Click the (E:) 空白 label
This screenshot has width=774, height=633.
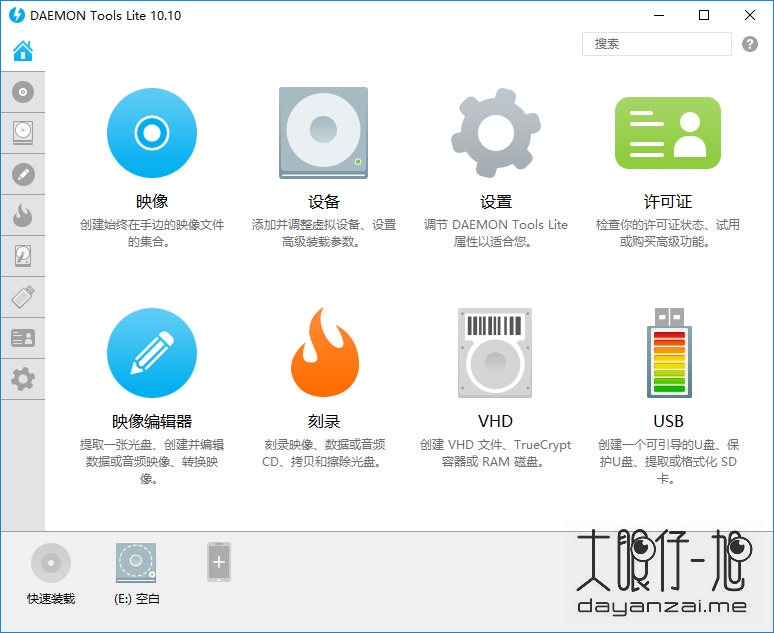pyautogui.click(x=137, y=599)
